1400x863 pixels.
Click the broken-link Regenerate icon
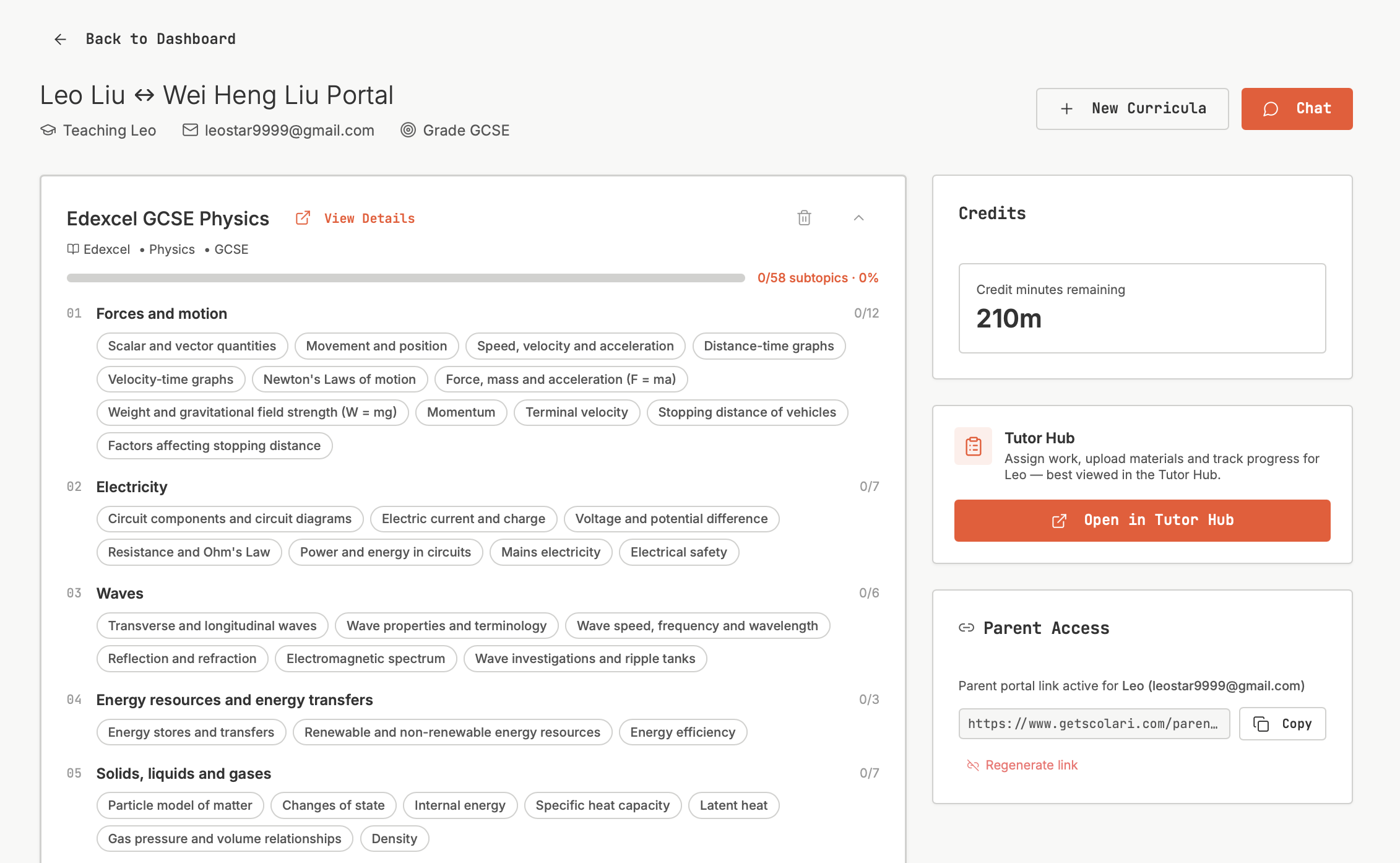(x=973, y=765)
